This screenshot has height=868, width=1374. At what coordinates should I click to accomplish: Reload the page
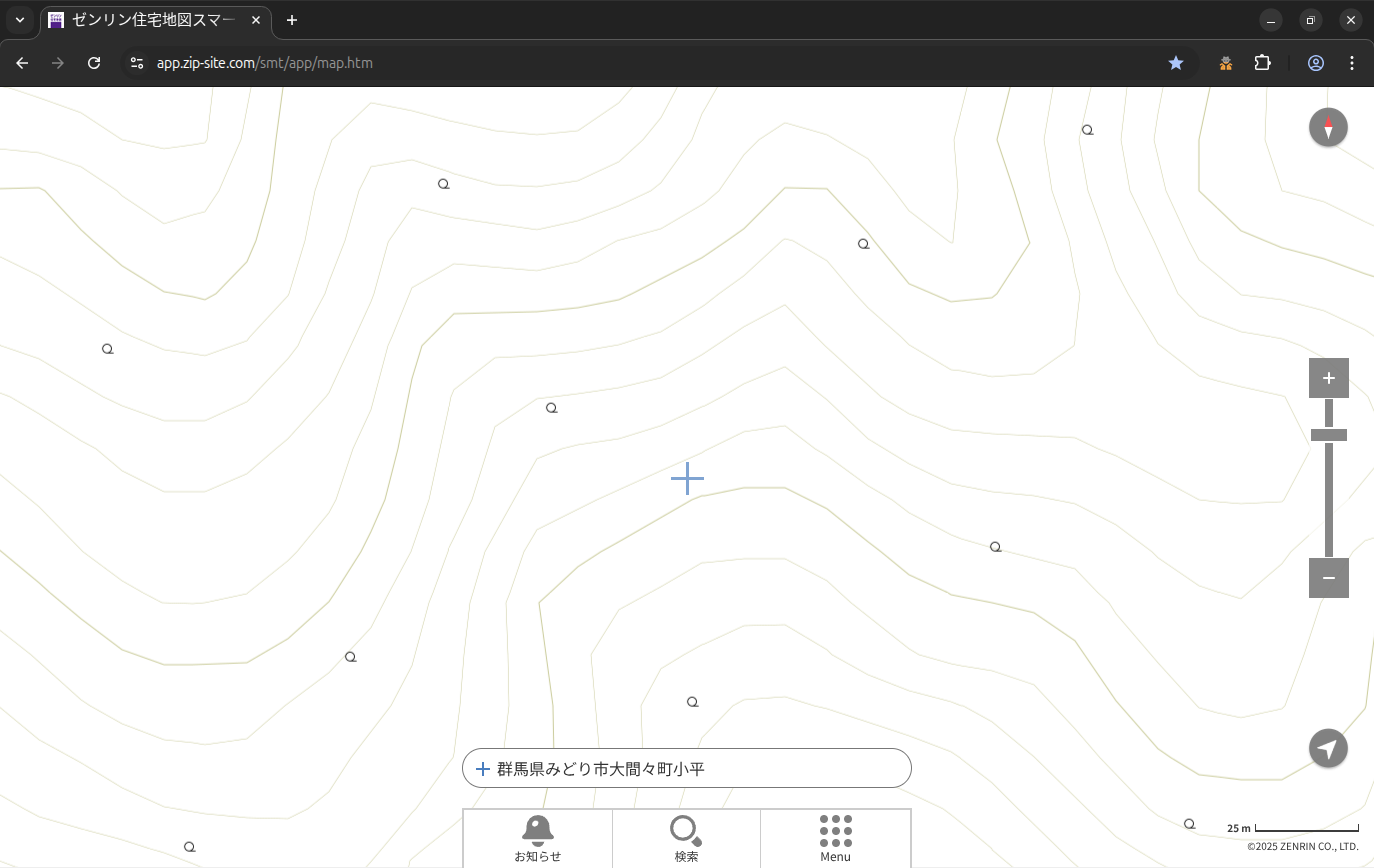(94, 63)
